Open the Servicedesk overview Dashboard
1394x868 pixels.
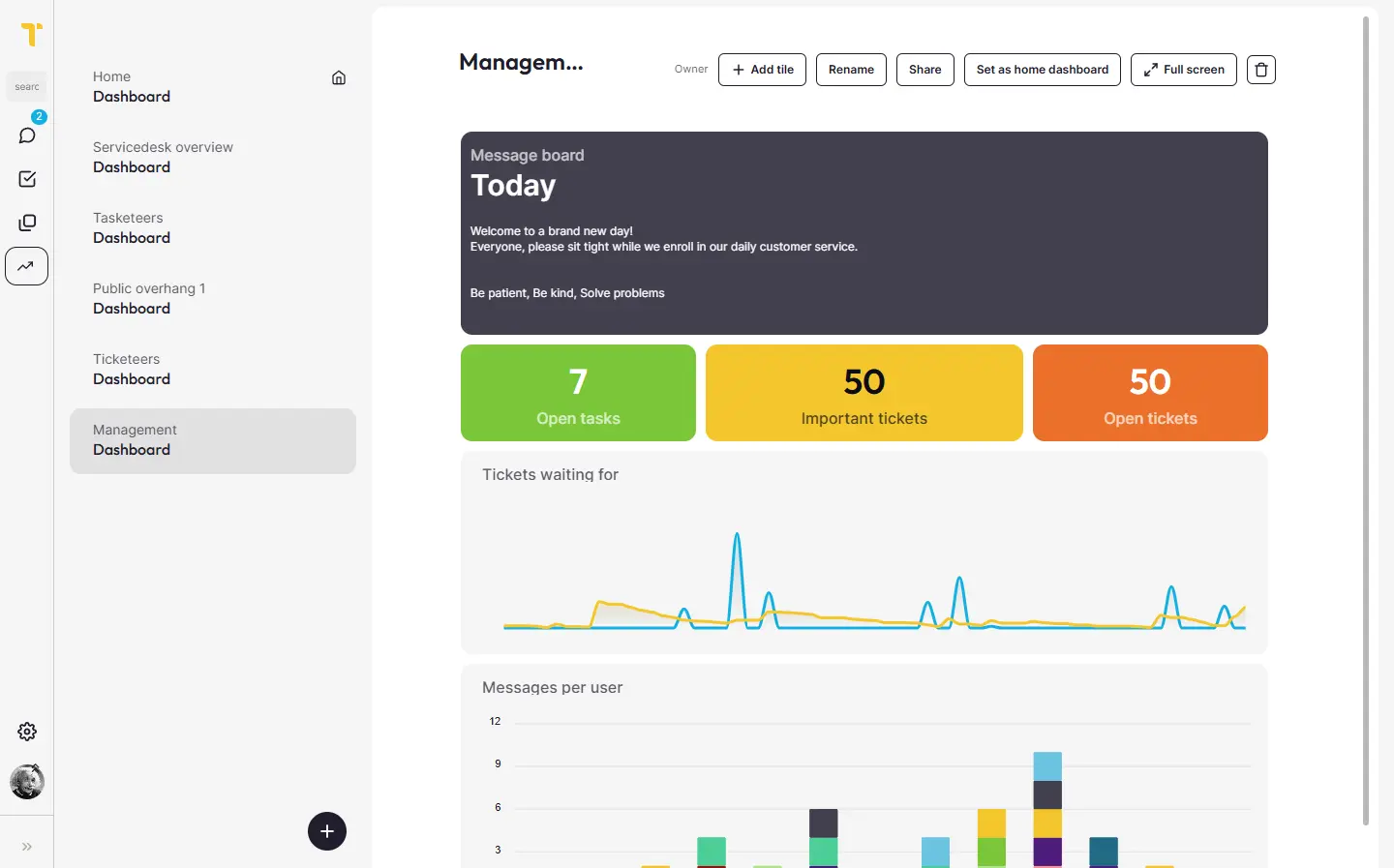click(213, 158)
